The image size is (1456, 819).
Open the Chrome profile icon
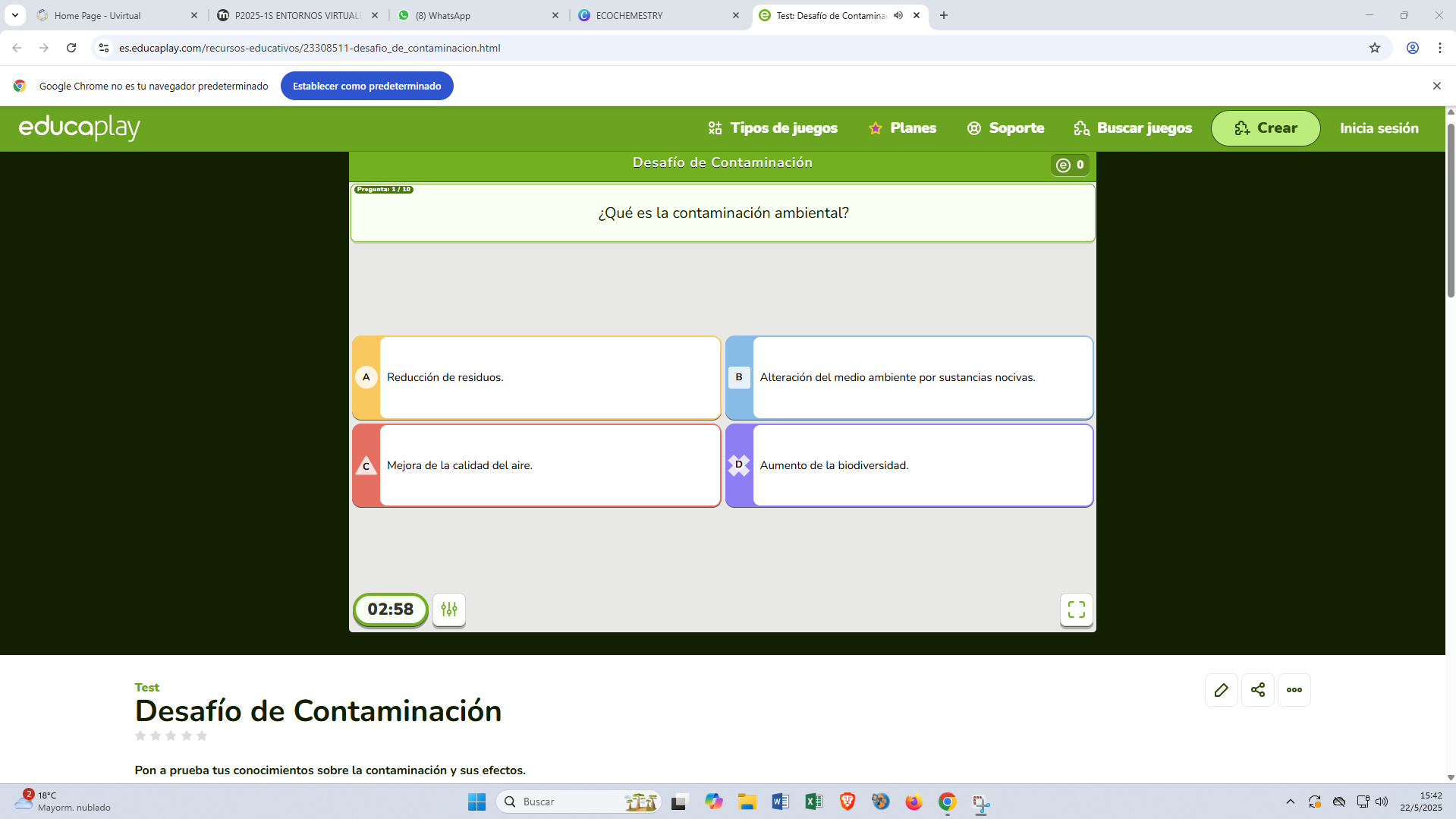1412,48
